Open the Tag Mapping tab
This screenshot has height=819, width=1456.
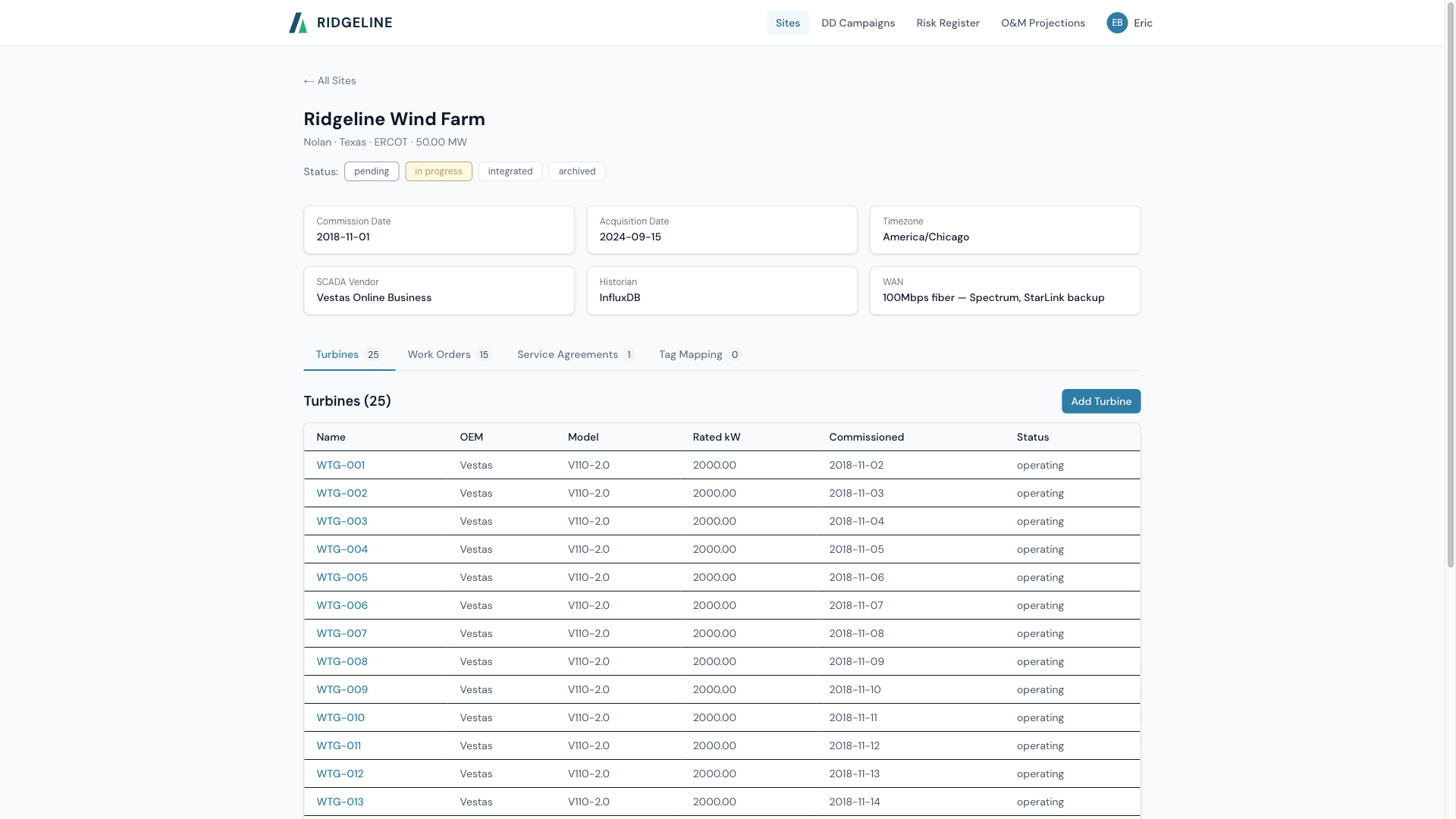coord(698,354)
